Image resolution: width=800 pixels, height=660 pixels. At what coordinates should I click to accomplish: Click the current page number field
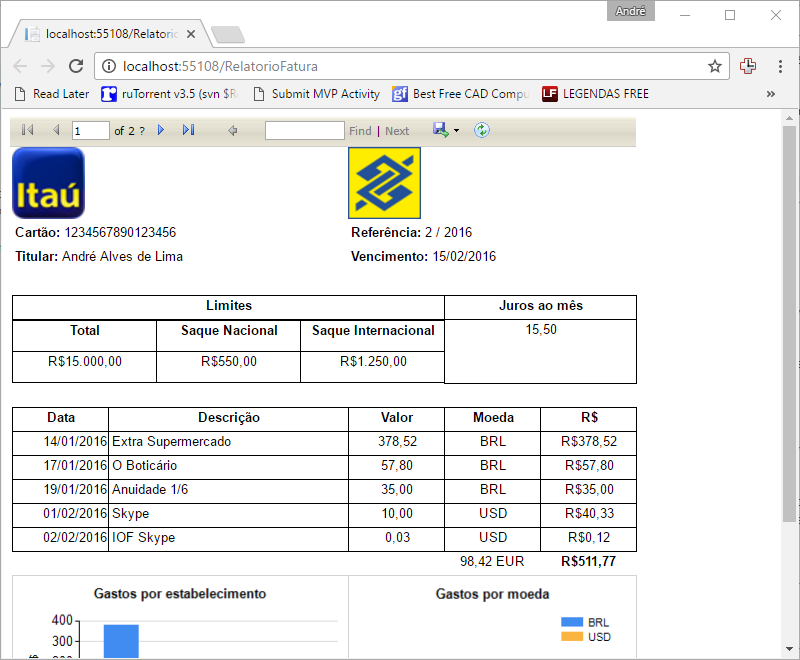pos(91,130)
